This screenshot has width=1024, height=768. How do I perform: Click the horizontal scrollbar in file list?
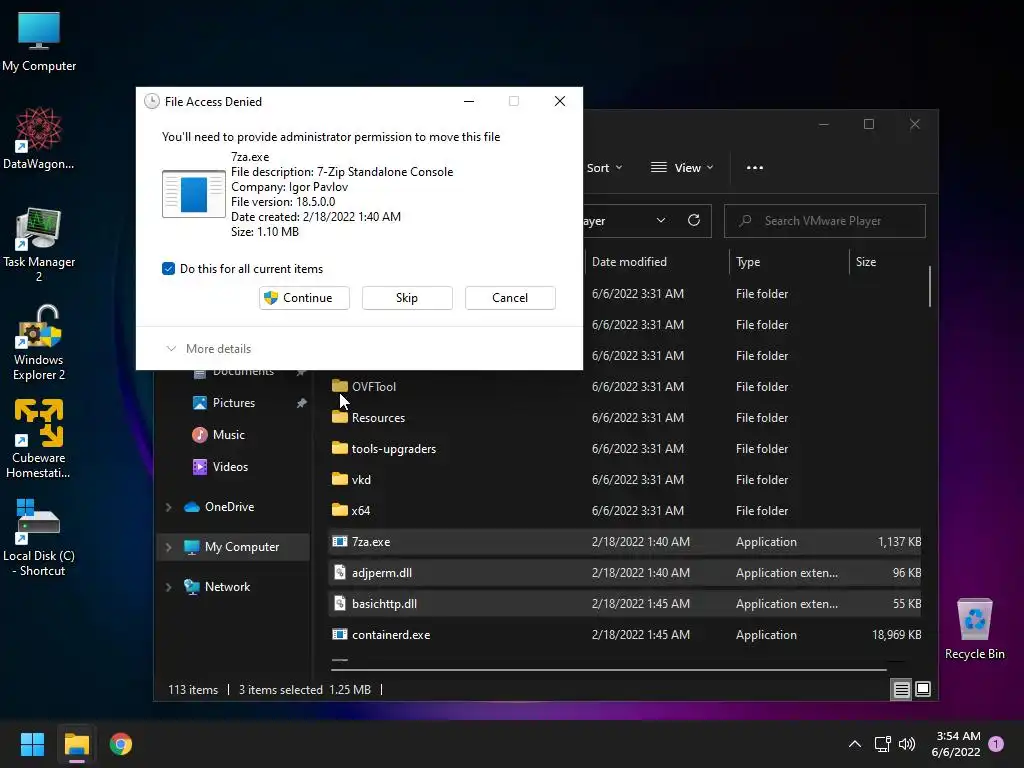pyautogui.click(x=609, y=669)
